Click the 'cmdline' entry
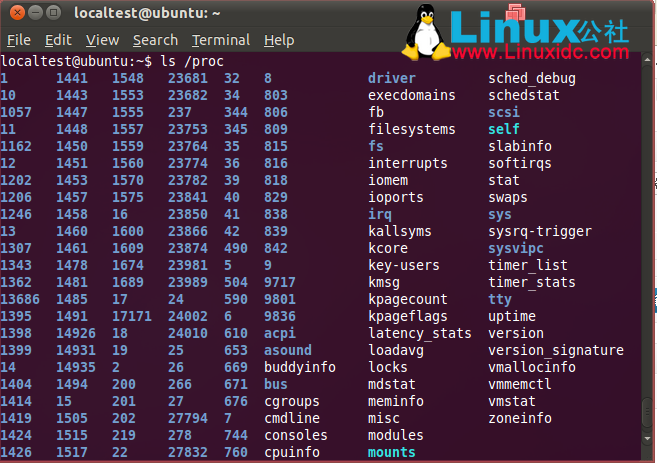This screenshot has width=657, height=463. (x=292, y=418)
